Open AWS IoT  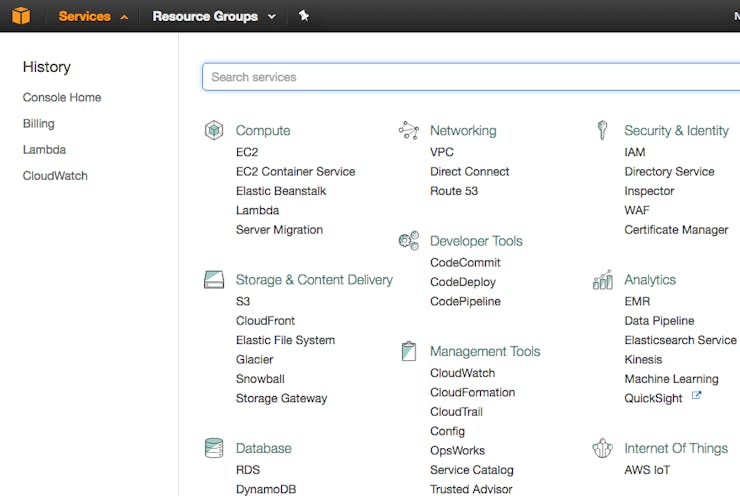coord(647,470)
